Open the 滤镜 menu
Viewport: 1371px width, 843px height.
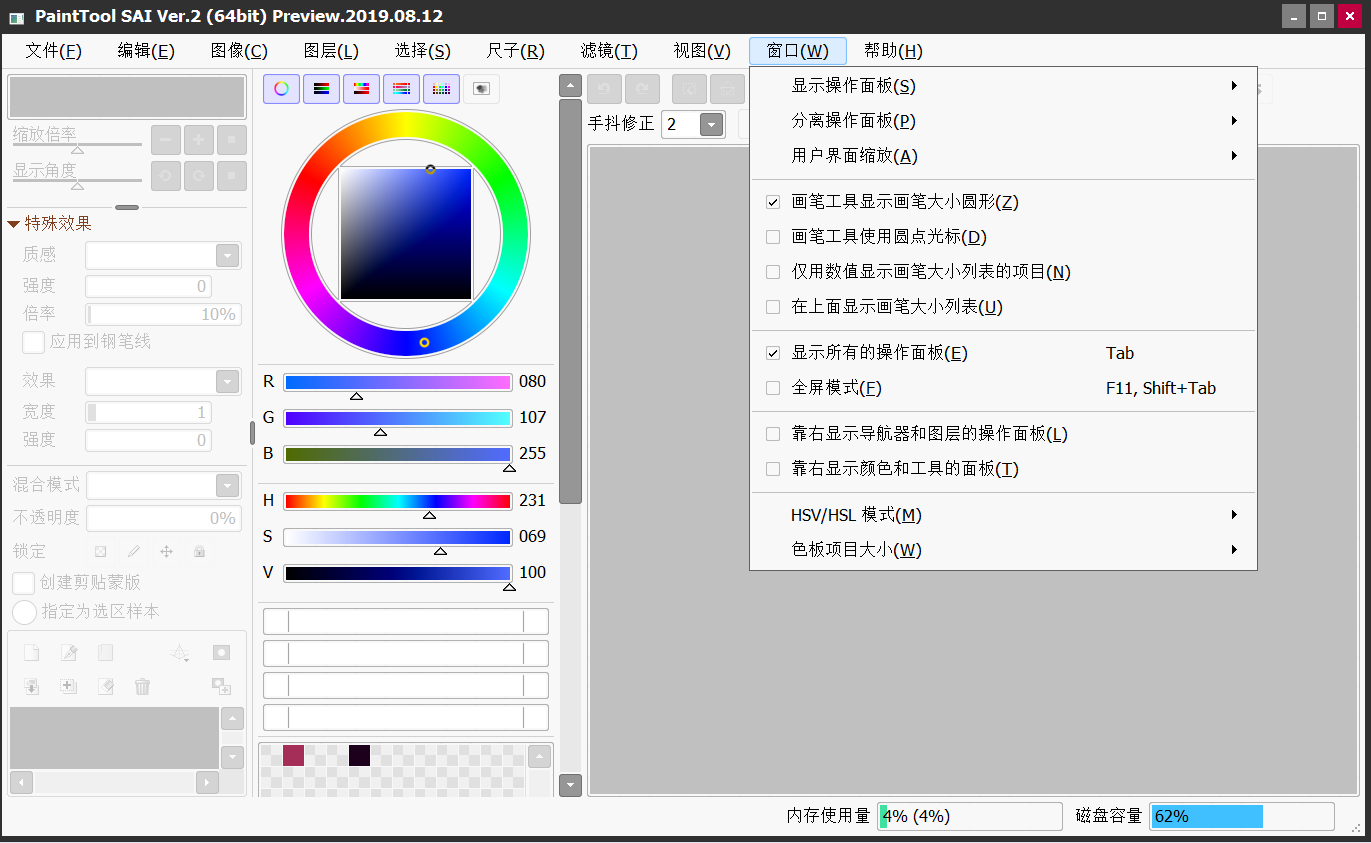coord(609,51)
